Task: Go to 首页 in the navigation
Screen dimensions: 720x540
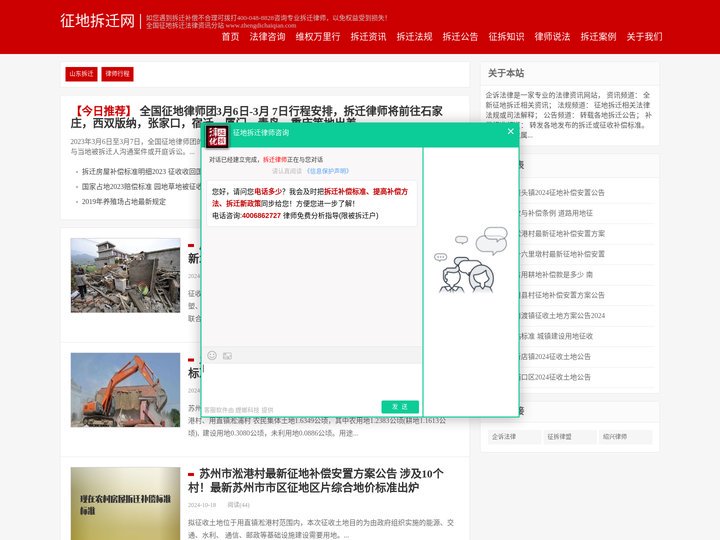Action: pos(231,37)
